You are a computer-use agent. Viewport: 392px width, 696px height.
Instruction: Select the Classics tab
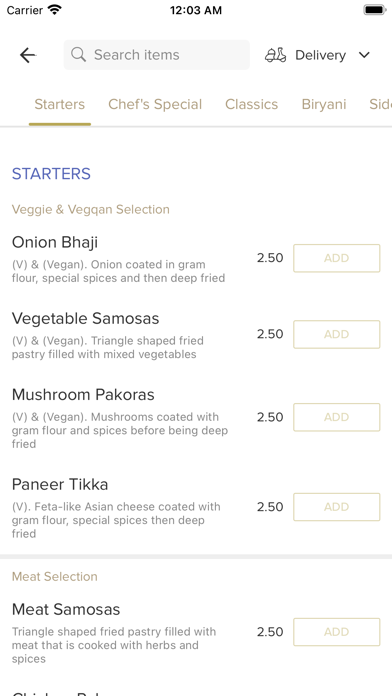pyautogui.click(x=251, y=104)
